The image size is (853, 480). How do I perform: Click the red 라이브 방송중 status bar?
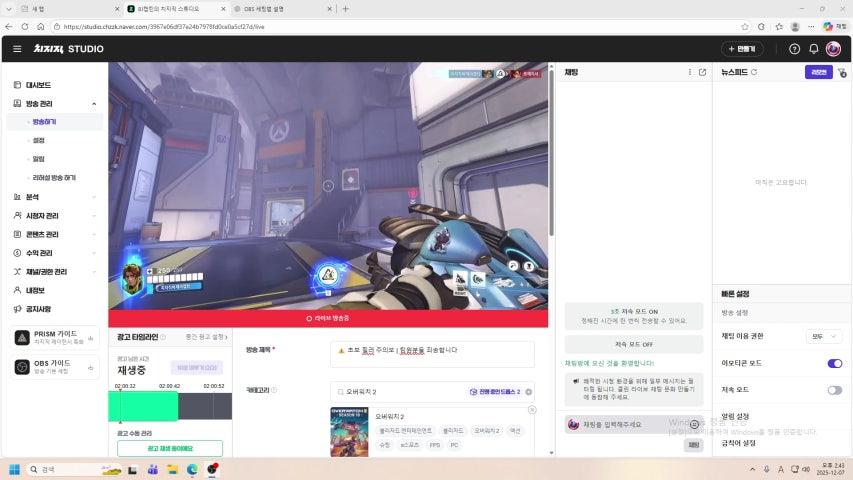(x=328, y=318)
